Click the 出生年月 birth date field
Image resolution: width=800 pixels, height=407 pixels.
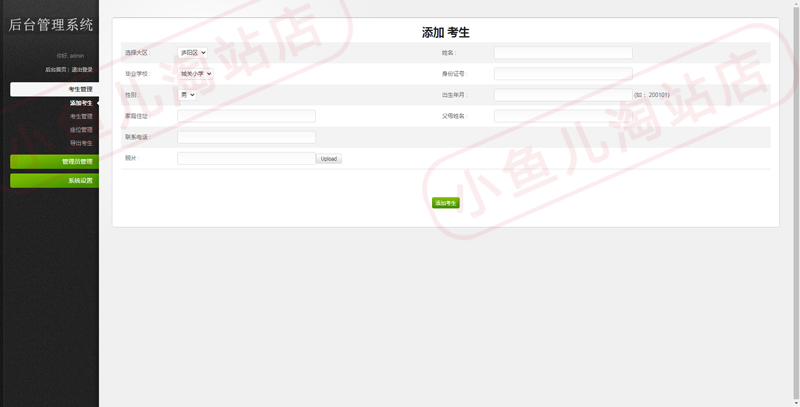click(563, 95)
